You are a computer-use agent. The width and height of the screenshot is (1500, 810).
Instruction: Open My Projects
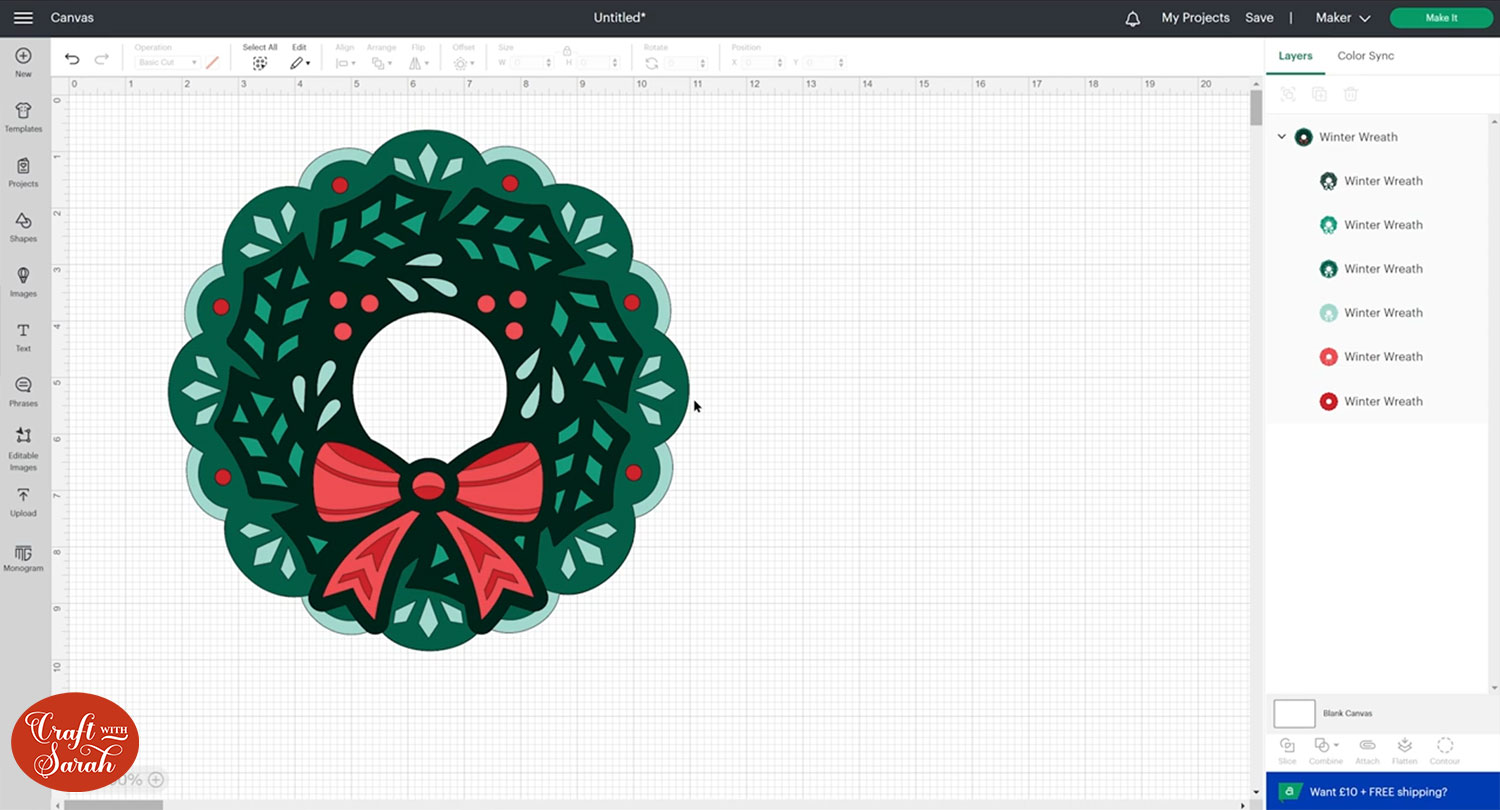[1195, 18]
